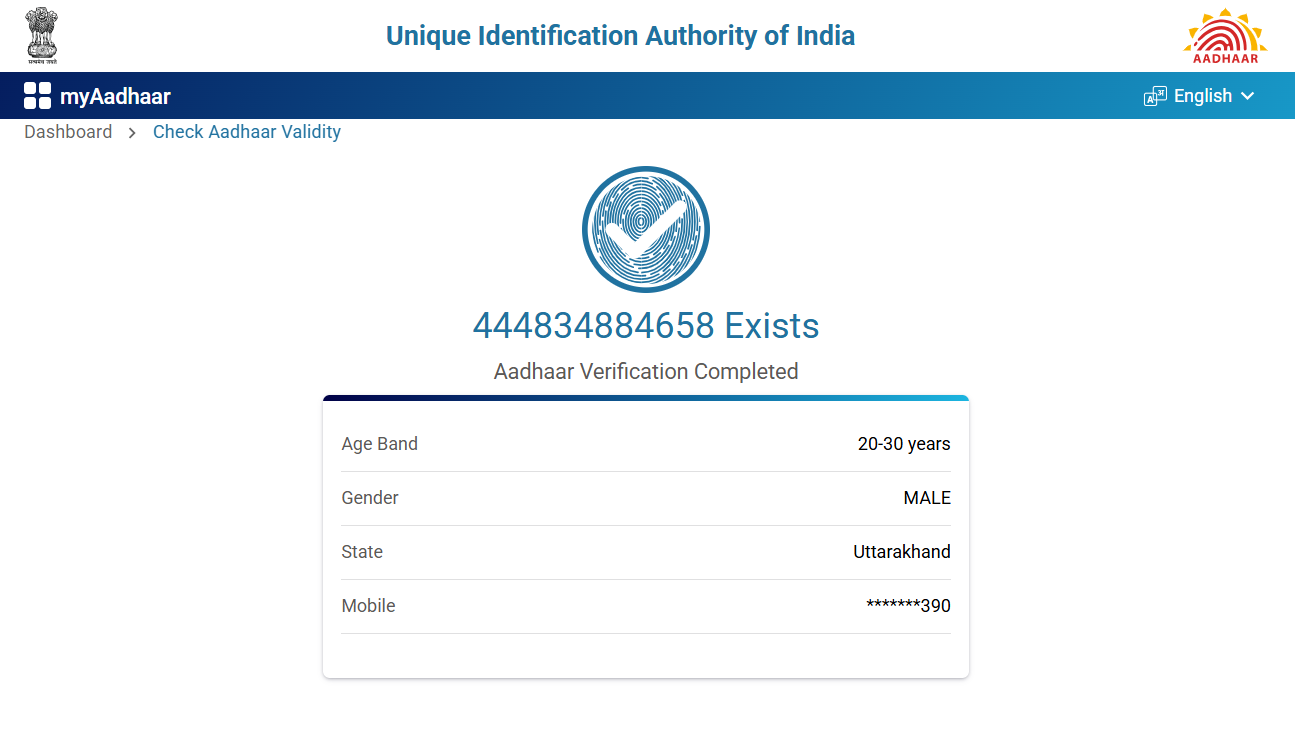The height and width of the screenshot is (737, 1295).
Task: Expand the English language dropdown arrow
Action: [x=1247, y=96]
